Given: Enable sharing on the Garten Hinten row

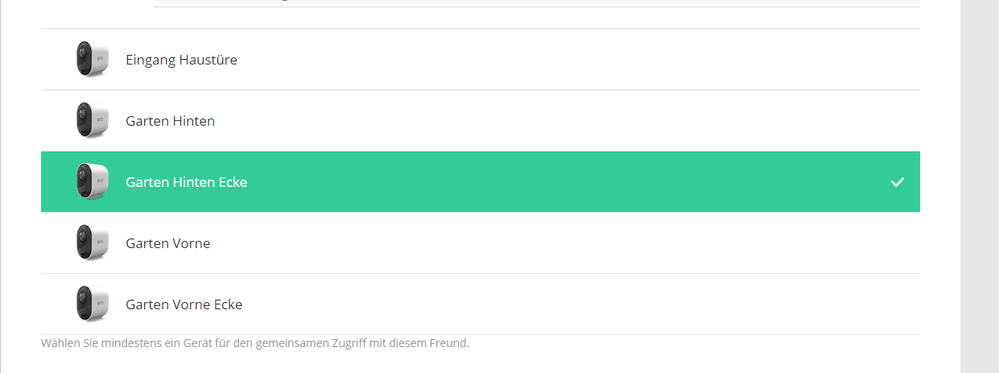Looking at the screenshot, I should tap(480, 121).
